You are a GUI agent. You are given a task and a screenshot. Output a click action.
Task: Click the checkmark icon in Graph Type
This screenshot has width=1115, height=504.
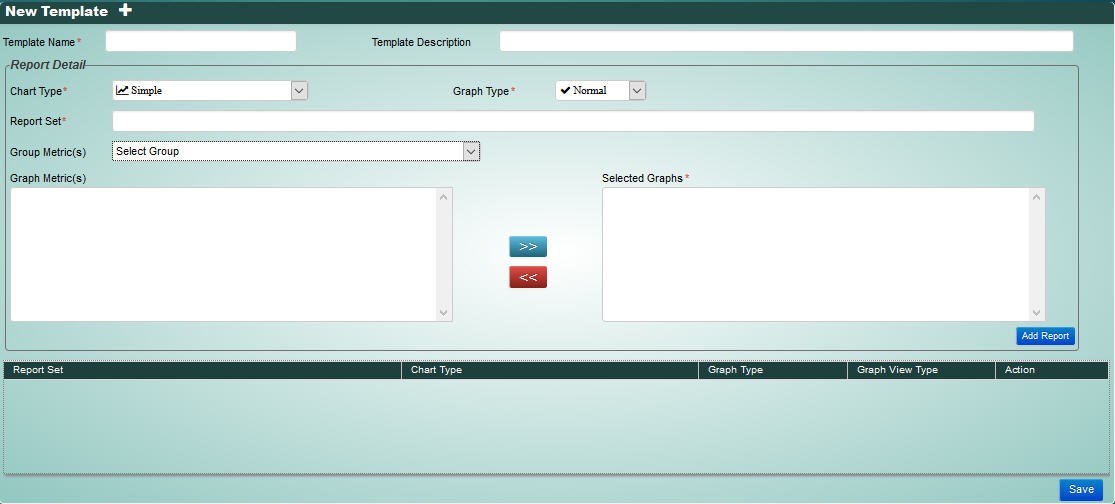tap(565, 90)
